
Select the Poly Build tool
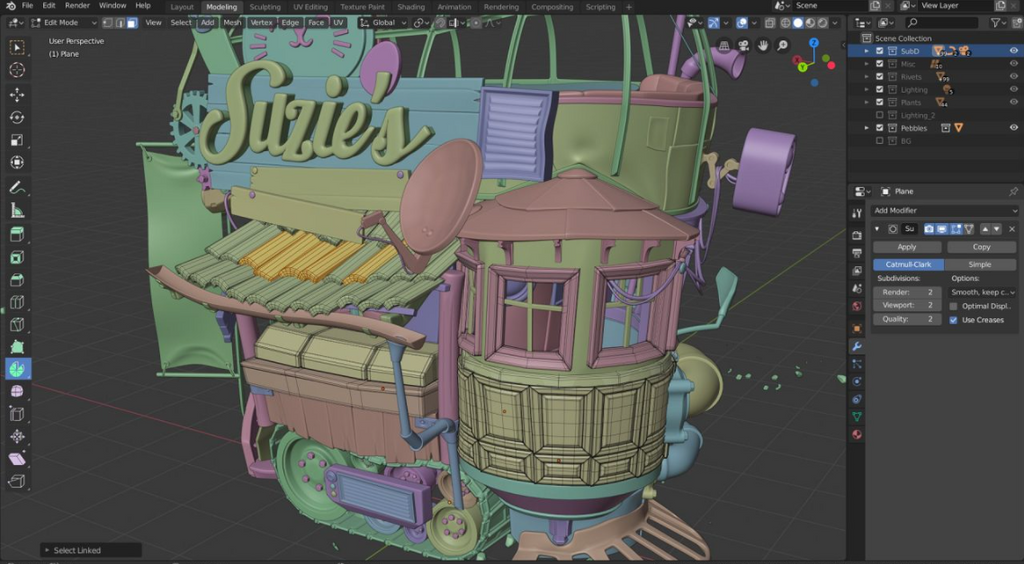pos(17,346)
